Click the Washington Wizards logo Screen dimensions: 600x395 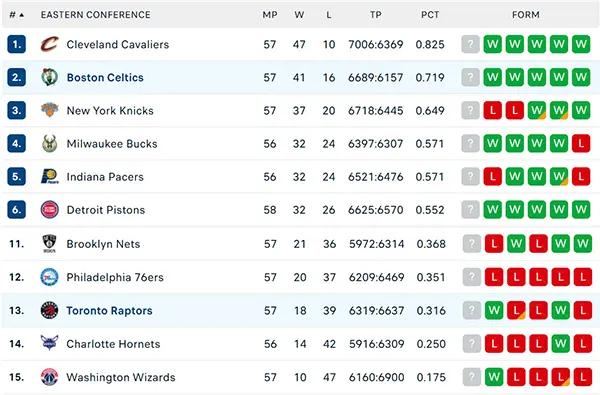coord(49,377)
